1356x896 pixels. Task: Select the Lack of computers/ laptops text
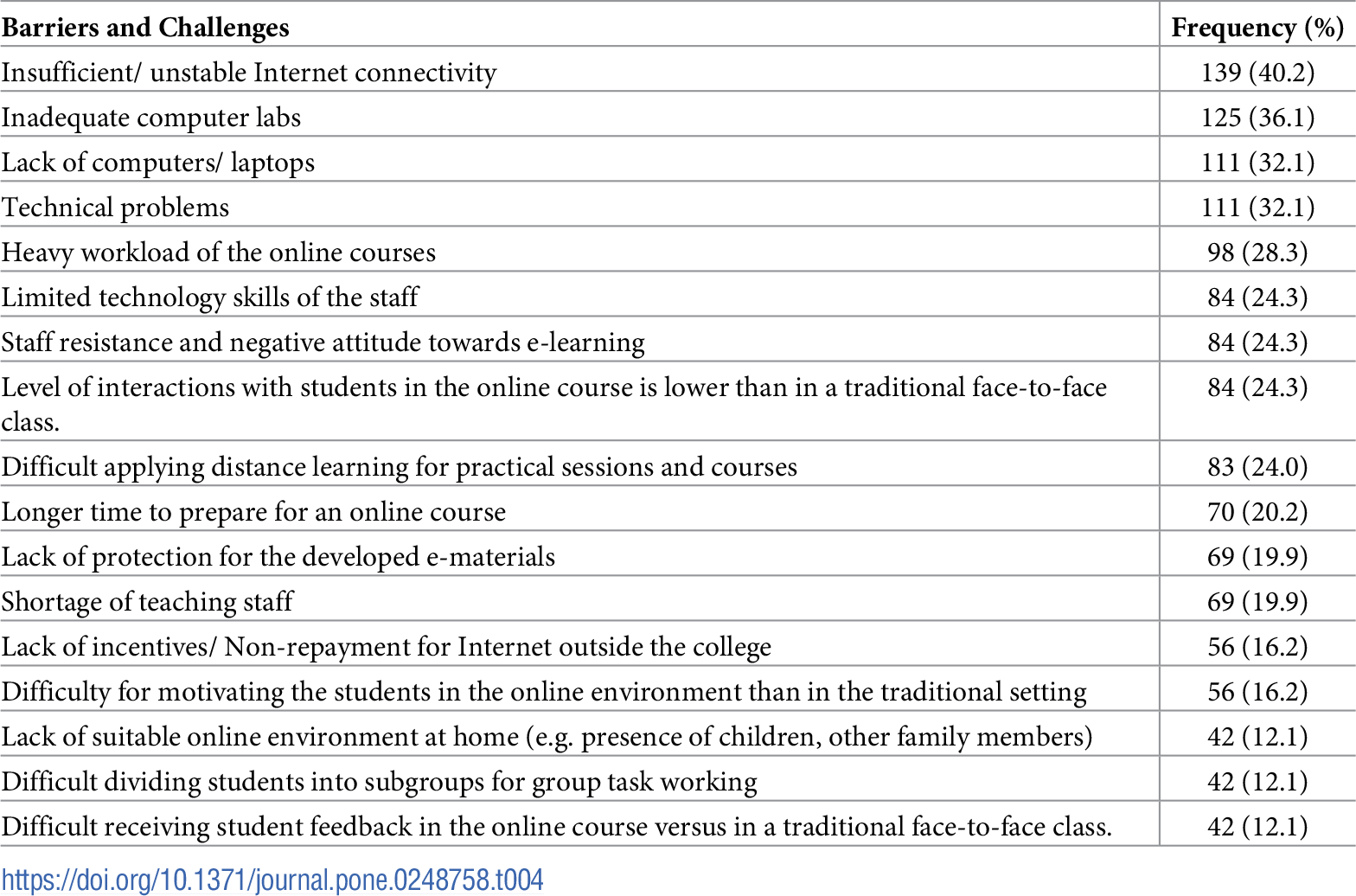tap(158, 163)
